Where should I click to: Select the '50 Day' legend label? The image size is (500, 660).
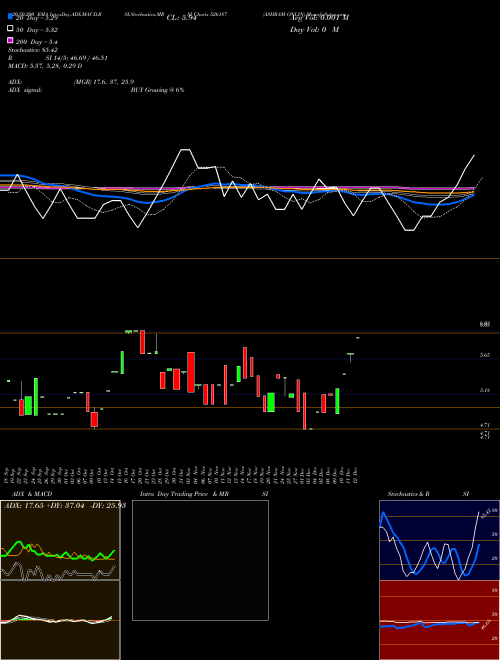point(37,30)
